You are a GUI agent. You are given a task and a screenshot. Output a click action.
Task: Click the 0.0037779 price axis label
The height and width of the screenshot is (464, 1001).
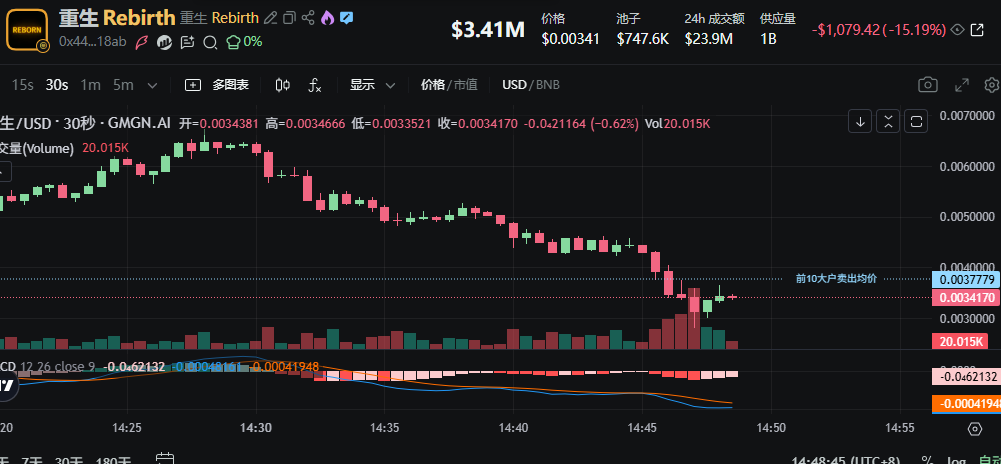(x=966, y=279)
